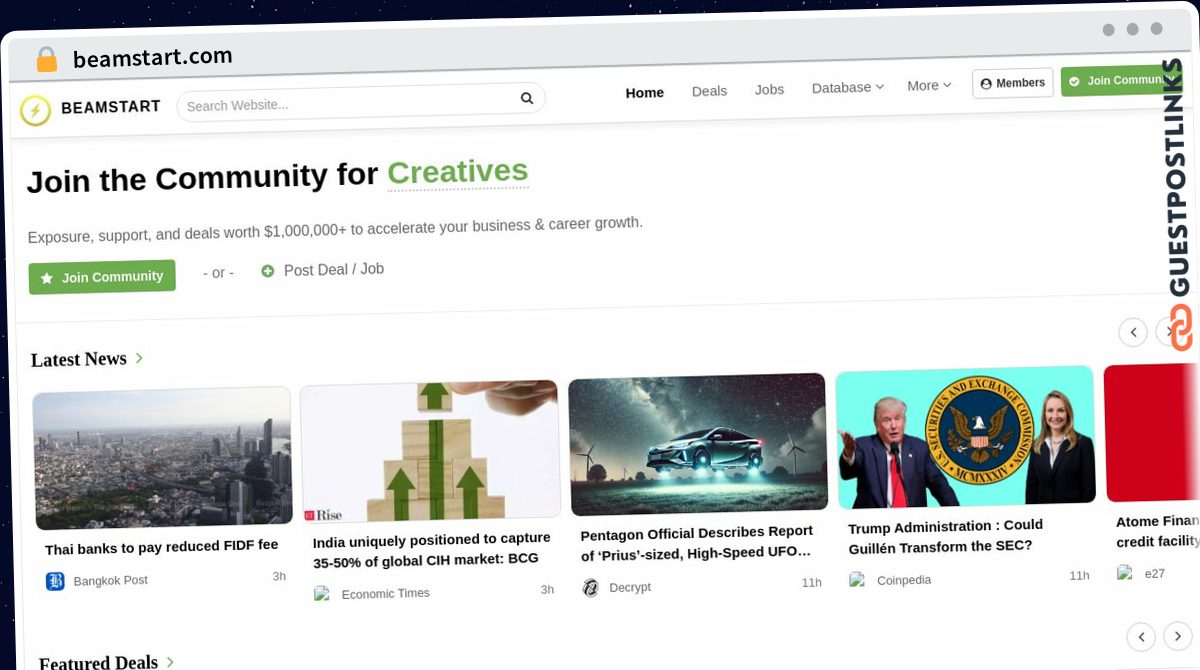Click the highlighted word Creatives
The image size is (1200, 670).
(x=457, y=172)
